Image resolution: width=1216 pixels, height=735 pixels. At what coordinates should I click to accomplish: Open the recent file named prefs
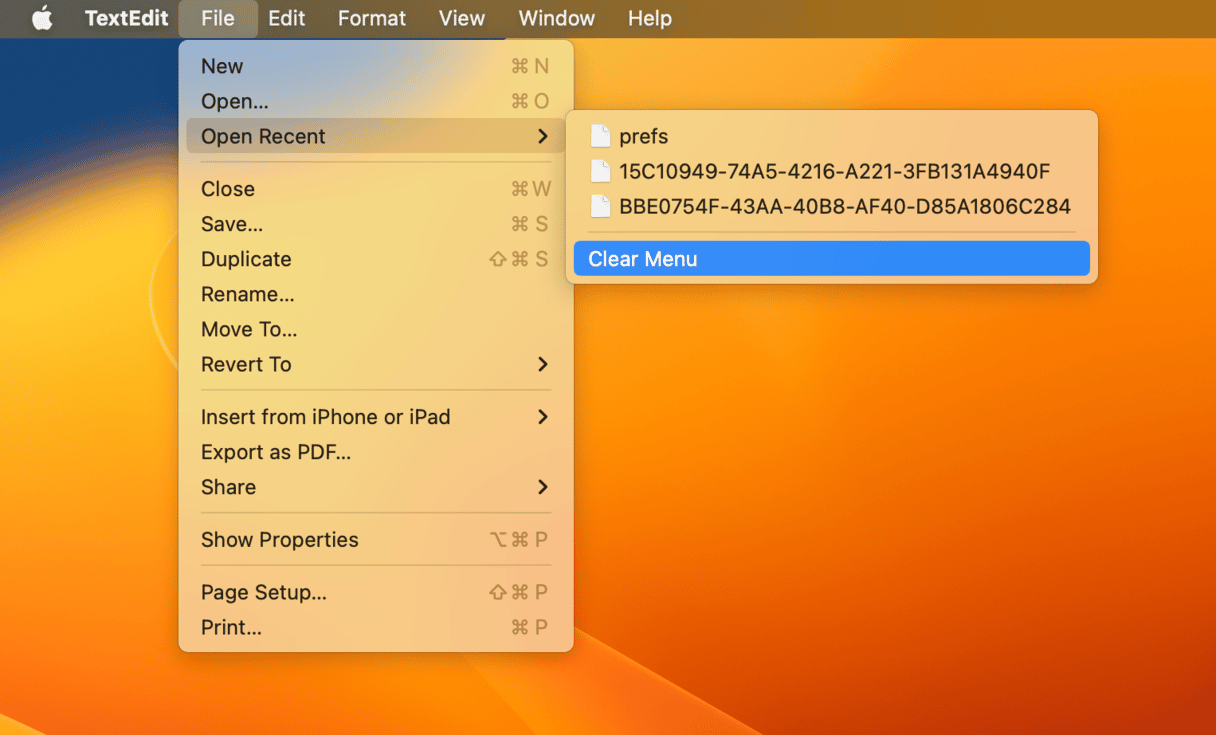click(x=832, y=136)
